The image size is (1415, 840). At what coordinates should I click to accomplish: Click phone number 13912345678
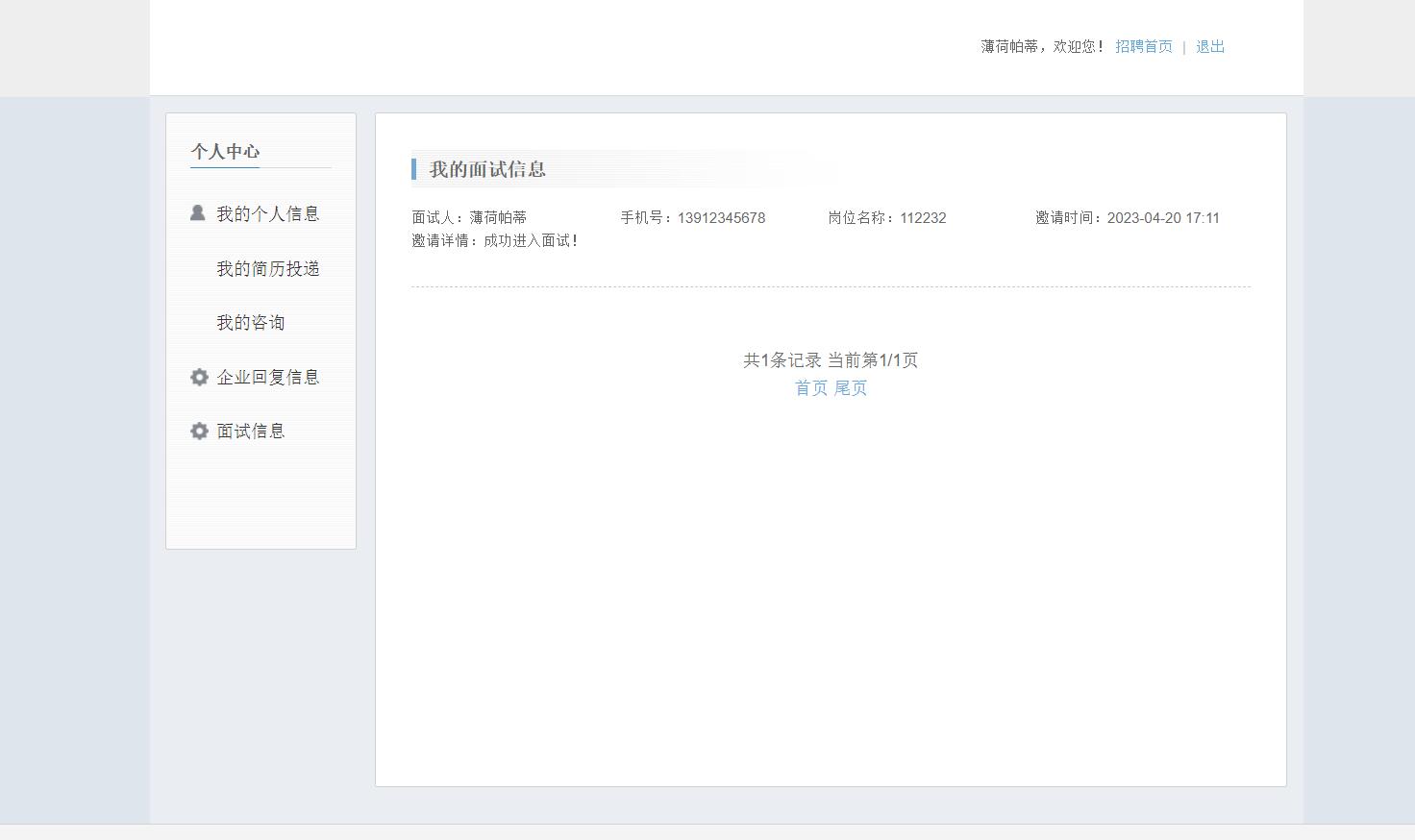(721, 217)
